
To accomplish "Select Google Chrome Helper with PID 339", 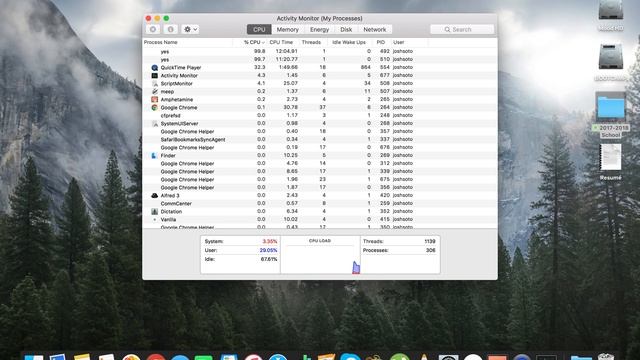I will (x=320, y=171).
